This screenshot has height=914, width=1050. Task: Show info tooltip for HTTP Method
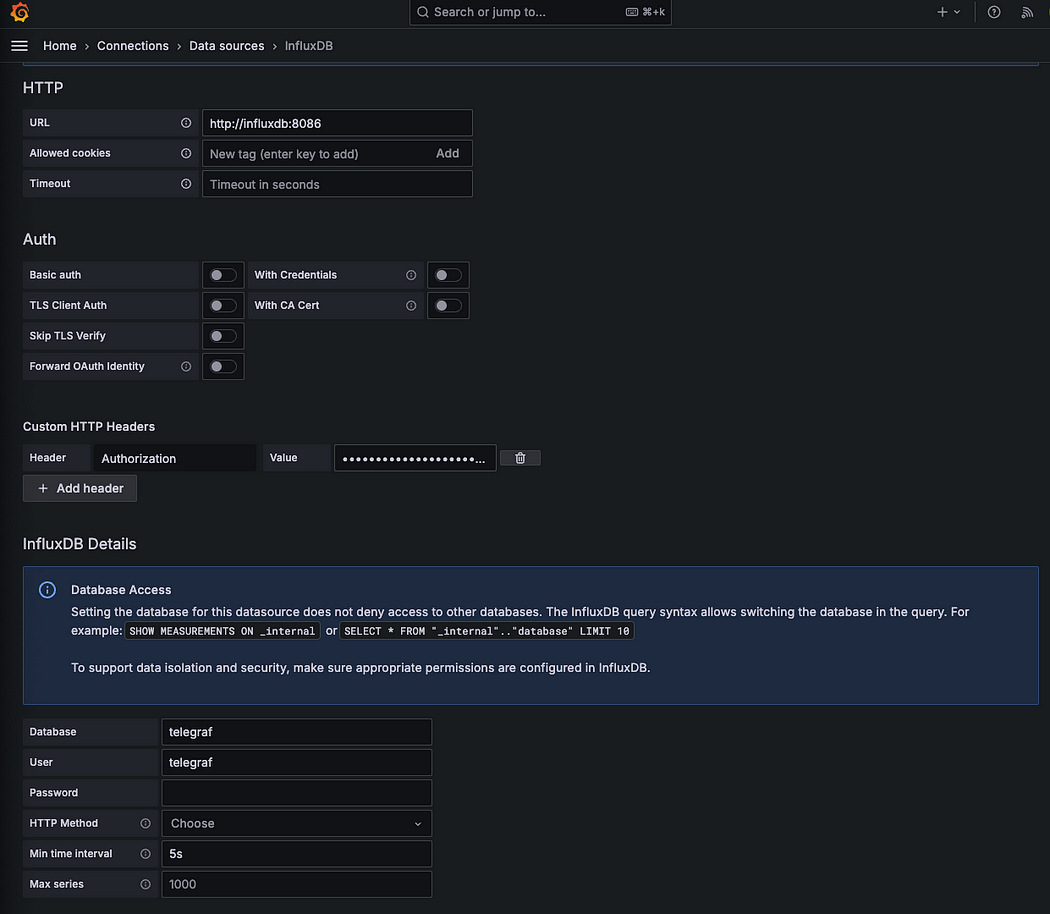[145, 824]
